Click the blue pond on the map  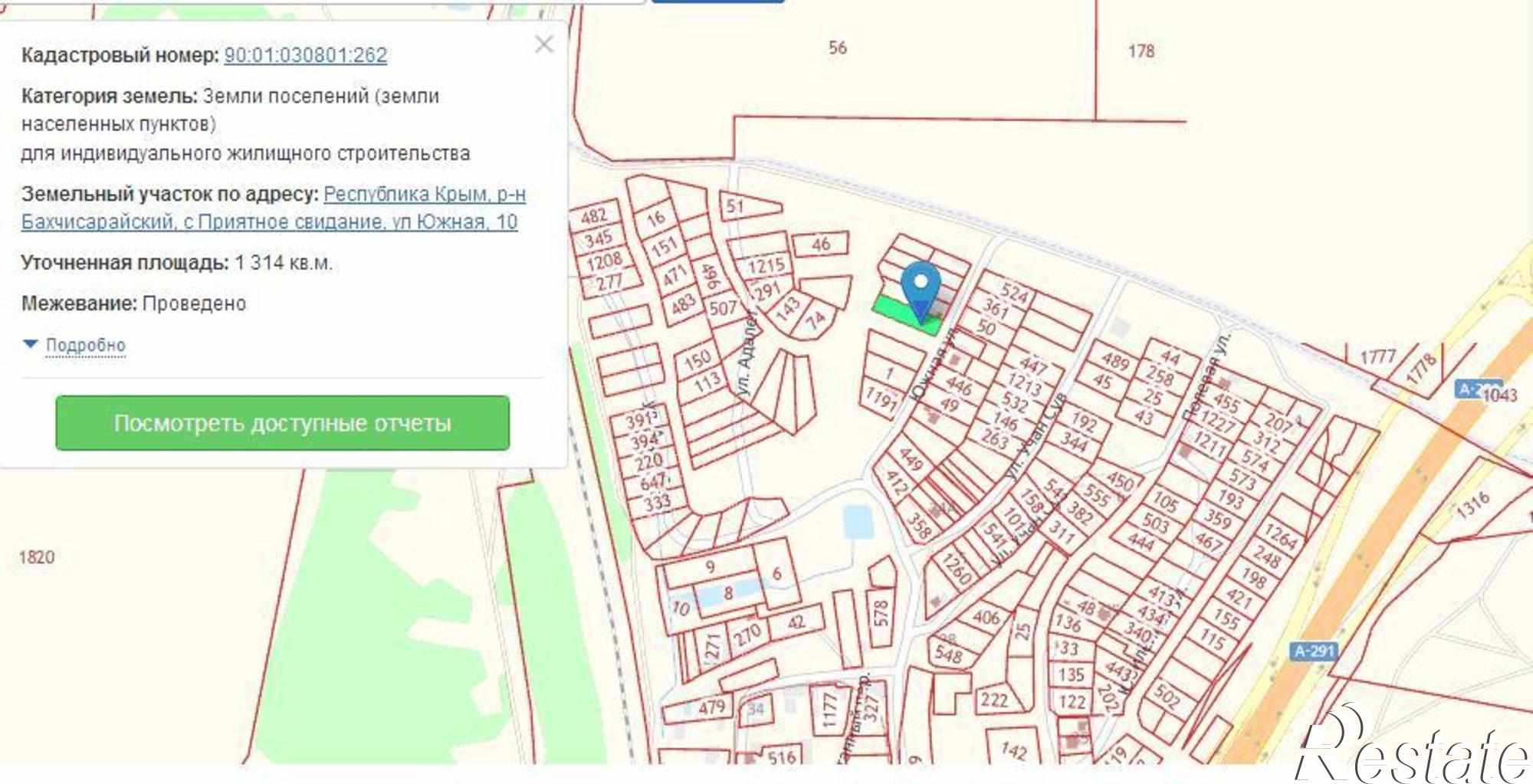tap(858, 522)
